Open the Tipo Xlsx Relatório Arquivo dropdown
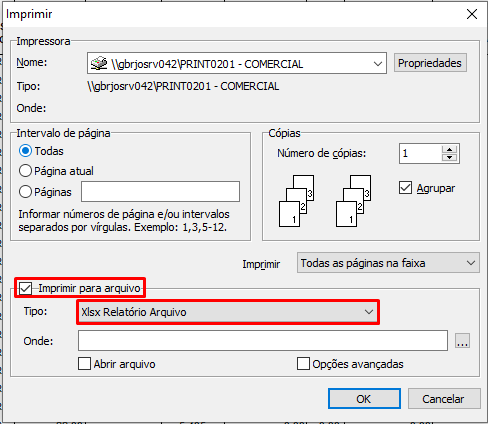This screenshot has height=424, width=488. 228,312
